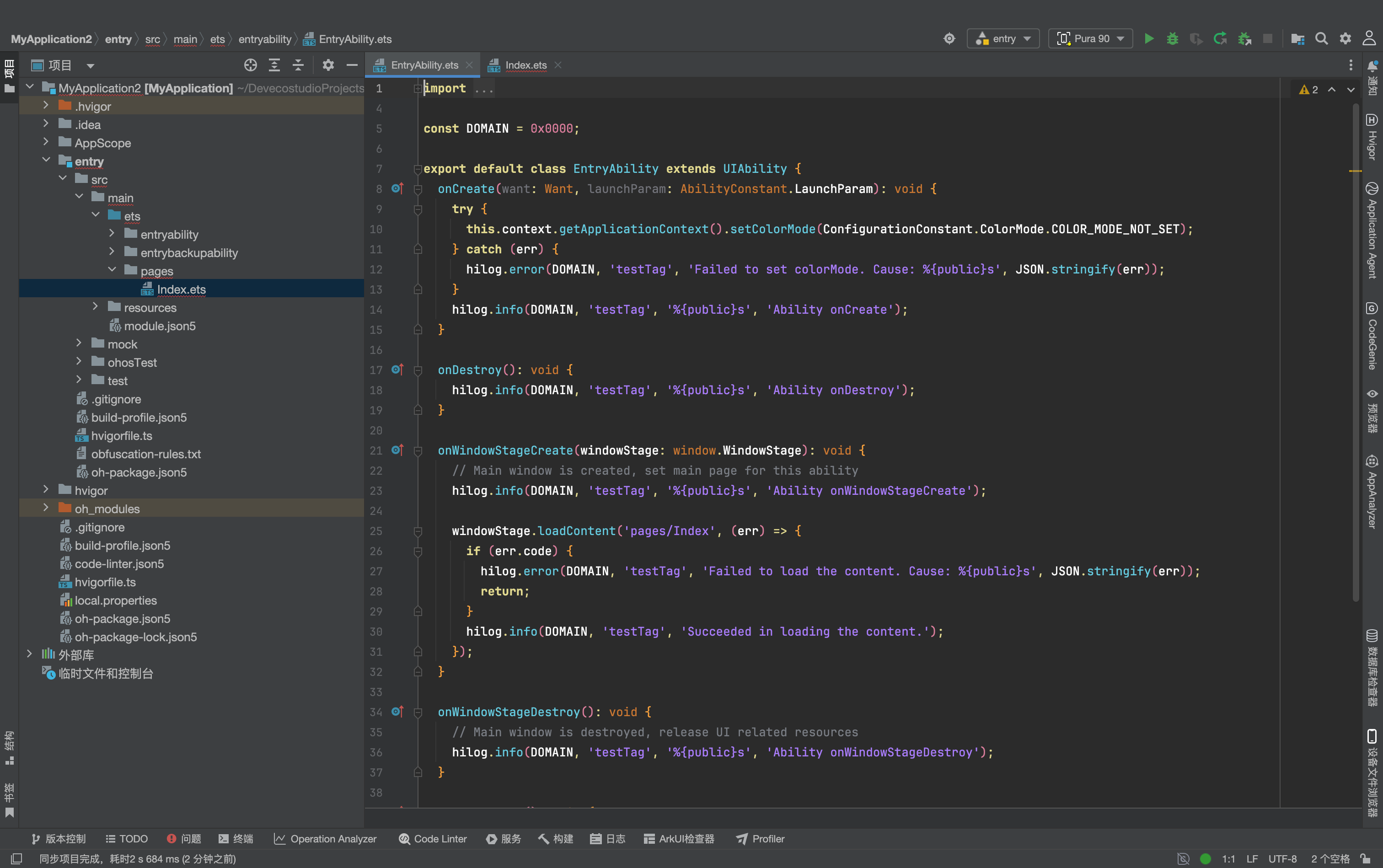The height and width of the screenshot is (868, 1383).
Task: Expand the .hvigor folder
Action: click(x=46, y=106)
